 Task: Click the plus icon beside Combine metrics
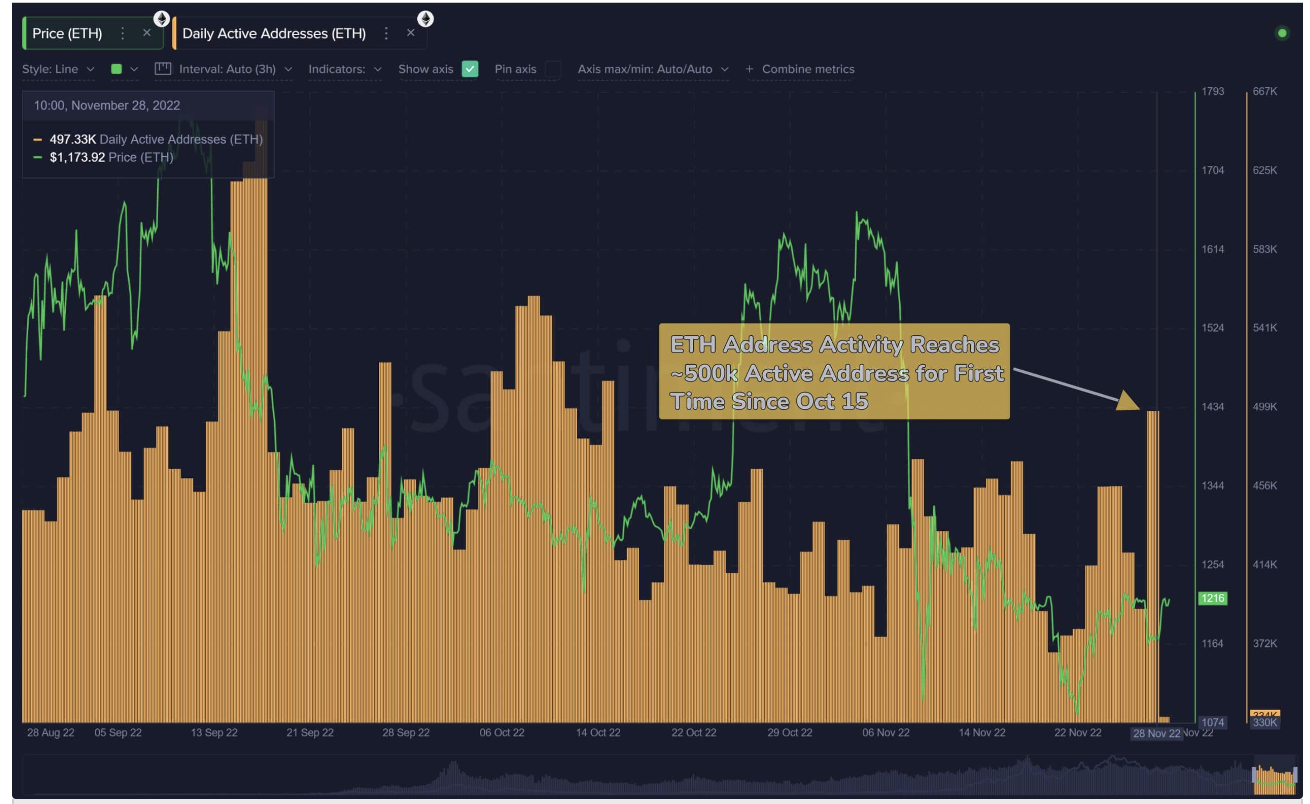750,70
